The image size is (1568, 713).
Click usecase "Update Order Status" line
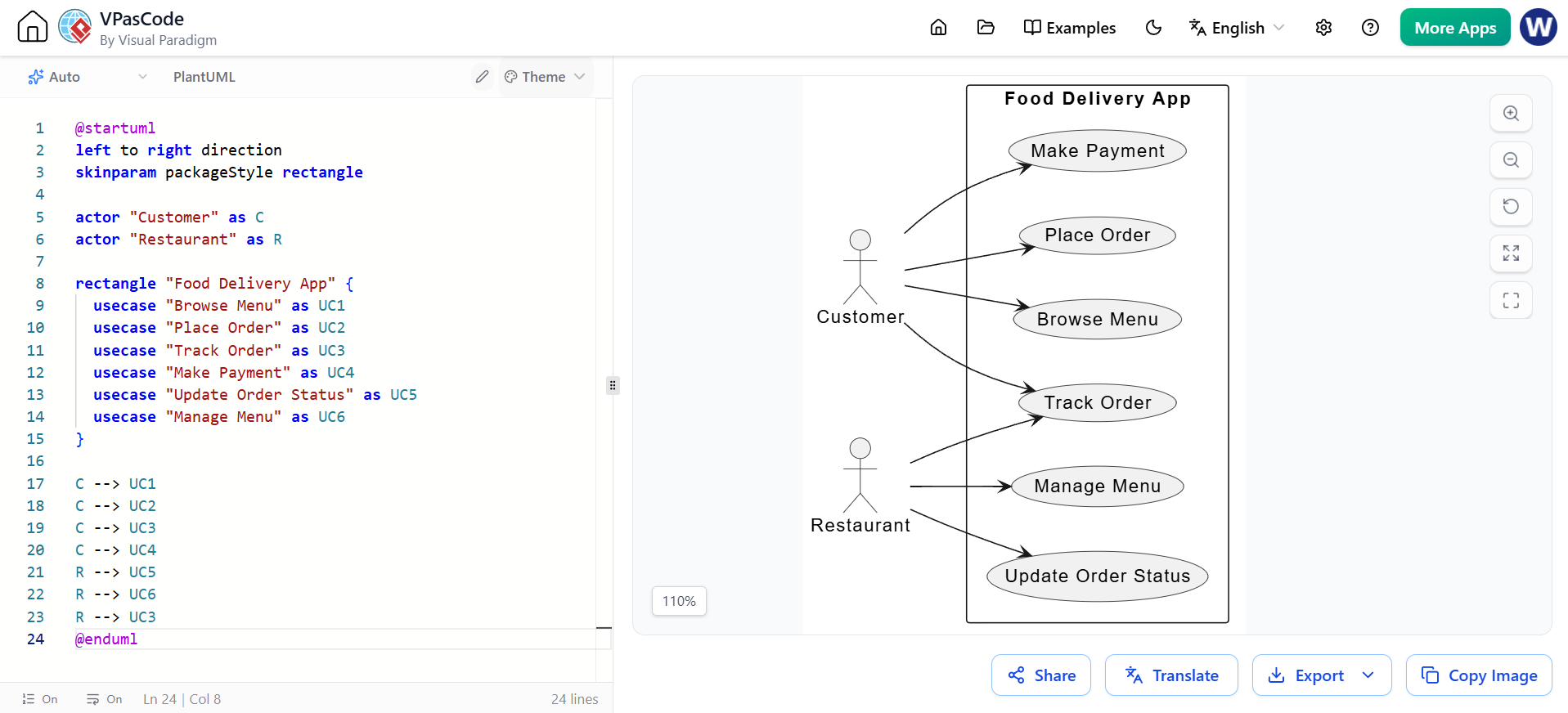255,394
